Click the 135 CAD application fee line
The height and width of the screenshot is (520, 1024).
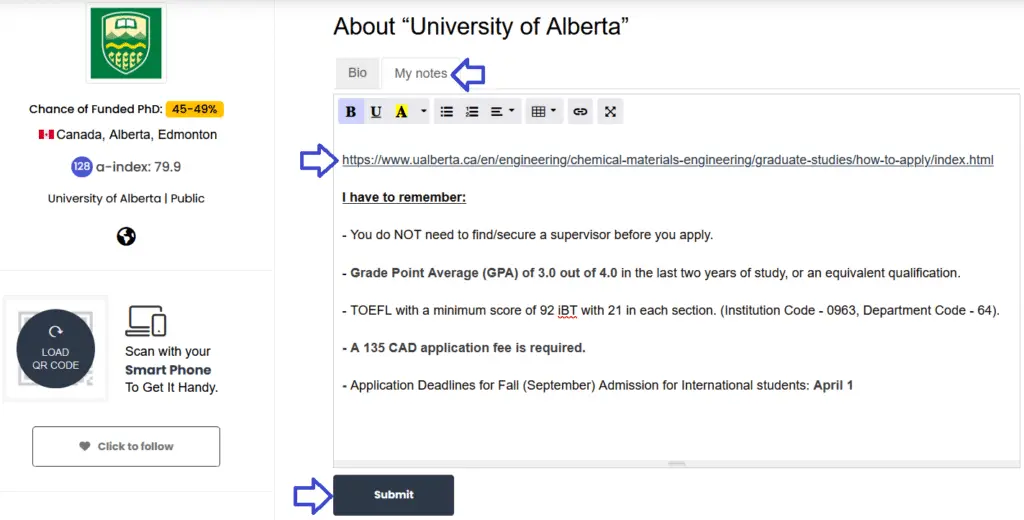(464, 348)
